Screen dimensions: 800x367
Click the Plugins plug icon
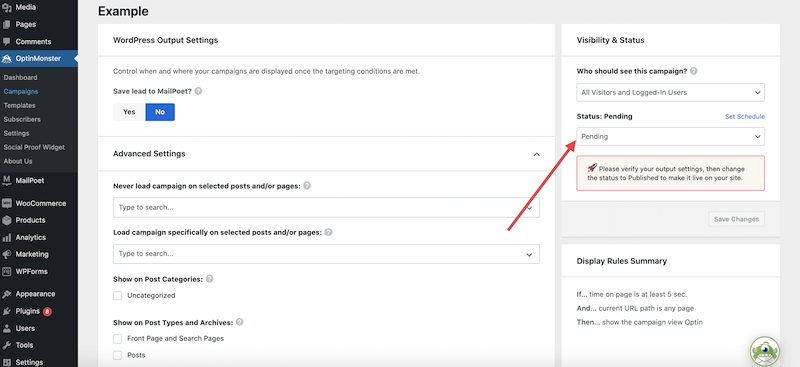tap(7, 311)
